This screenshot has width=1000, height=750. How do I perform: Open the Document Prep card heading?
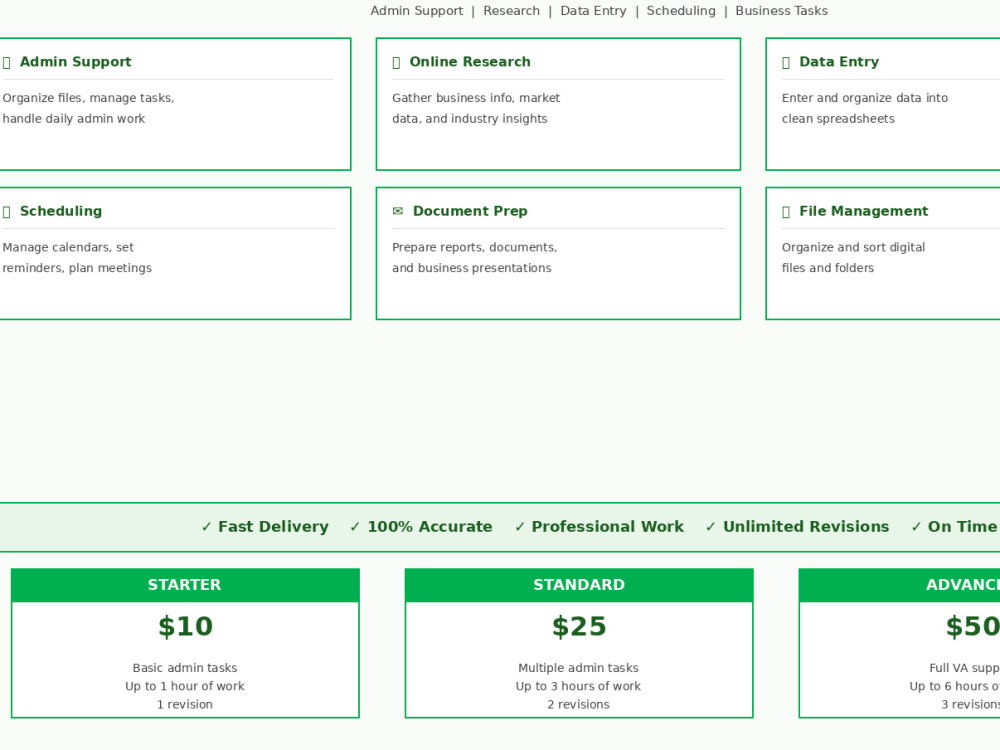click(x=470, y=211)
